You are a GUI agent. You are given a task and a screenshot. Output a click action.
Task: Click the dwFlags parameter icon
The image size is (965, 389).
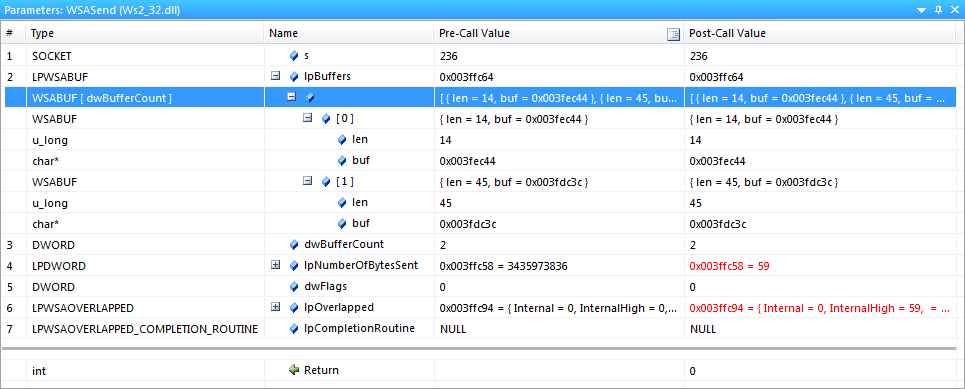(294, 286)
